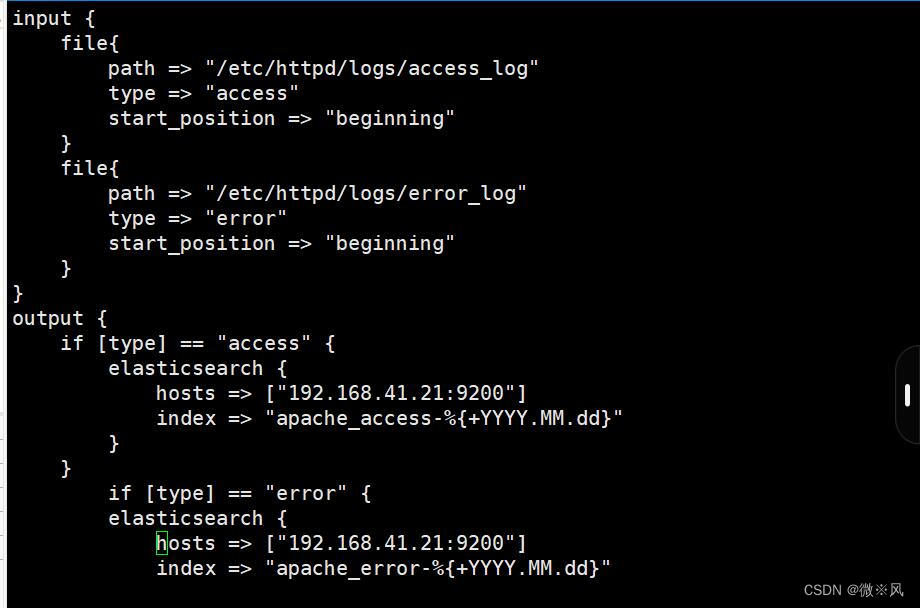The image size is (920, 608).
Task: Click the type "error" value in input
Action: [246, 218]
